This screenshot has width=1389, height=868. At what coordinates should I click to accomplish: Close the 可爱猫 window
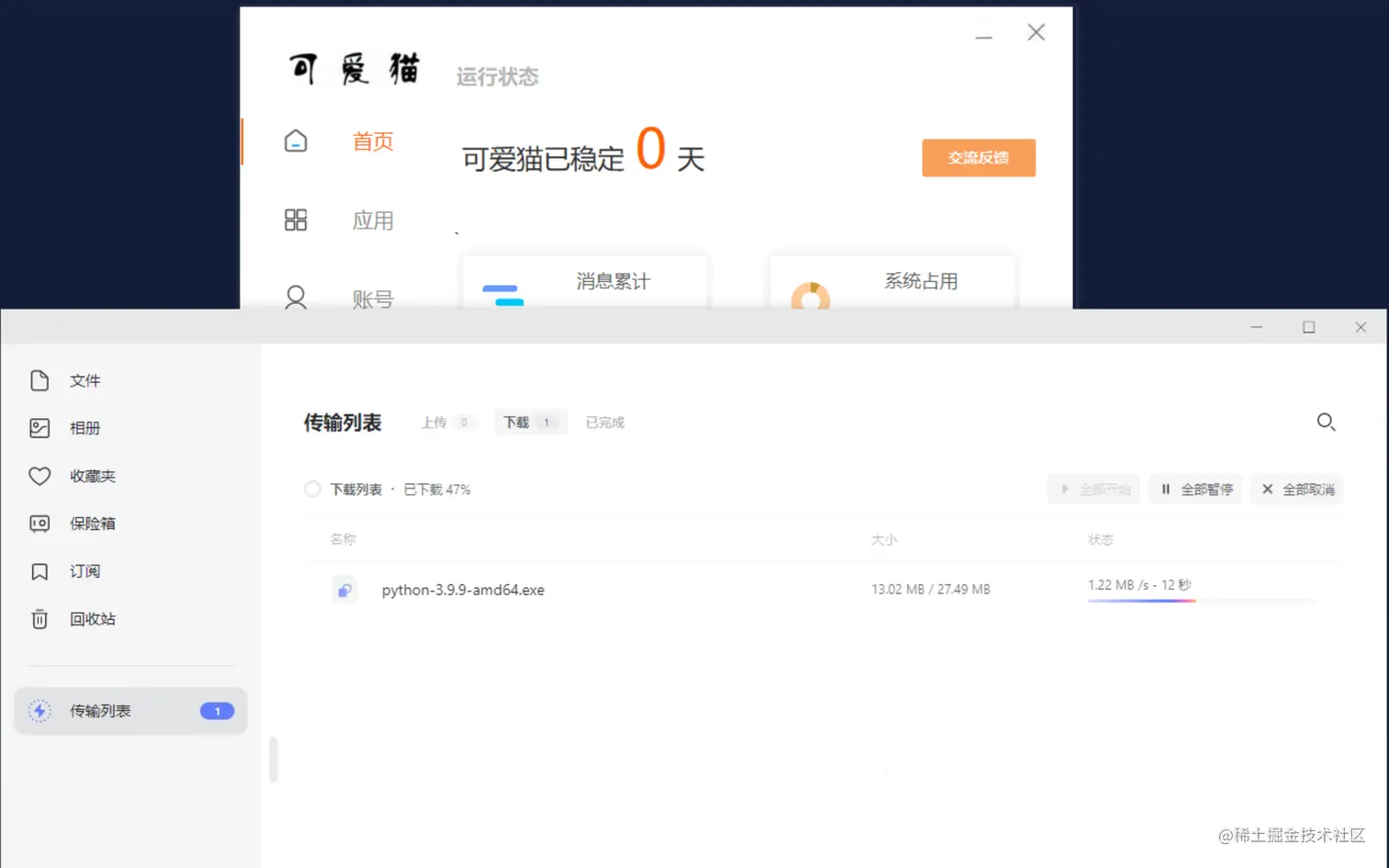[1036, 32]
